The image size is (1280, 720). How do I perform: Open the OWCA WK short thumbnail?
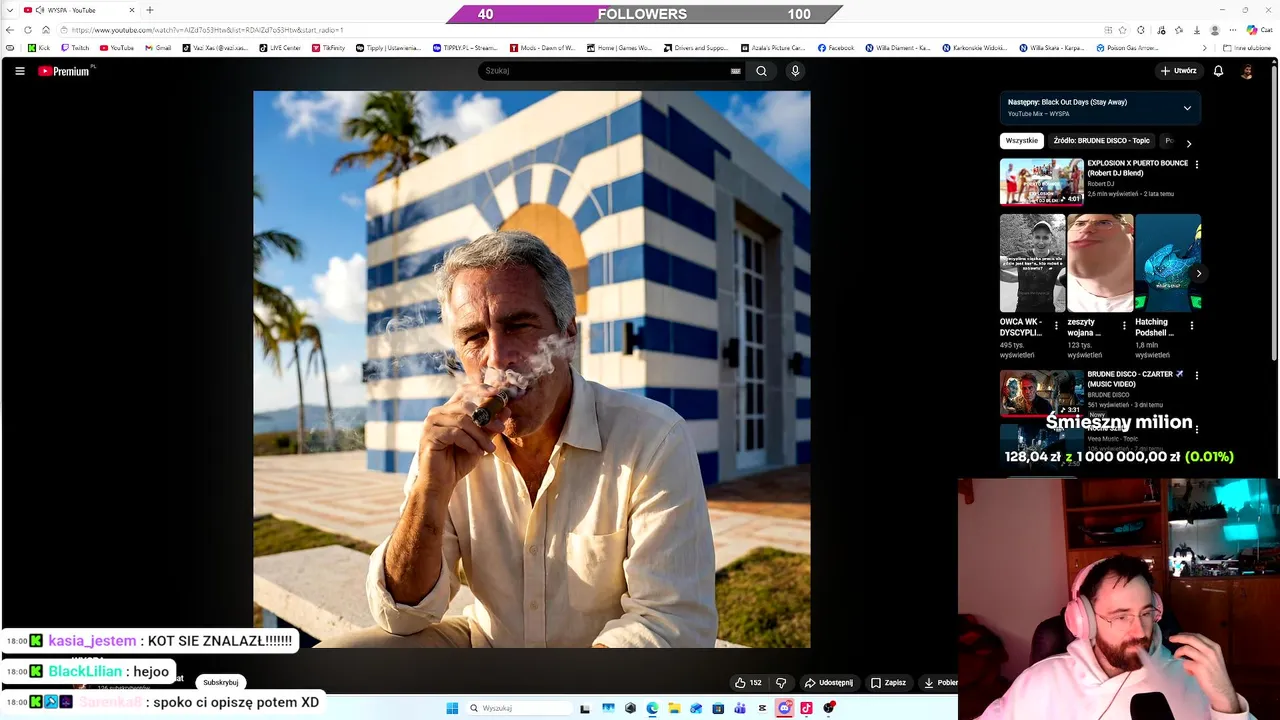click(1032, 263)
